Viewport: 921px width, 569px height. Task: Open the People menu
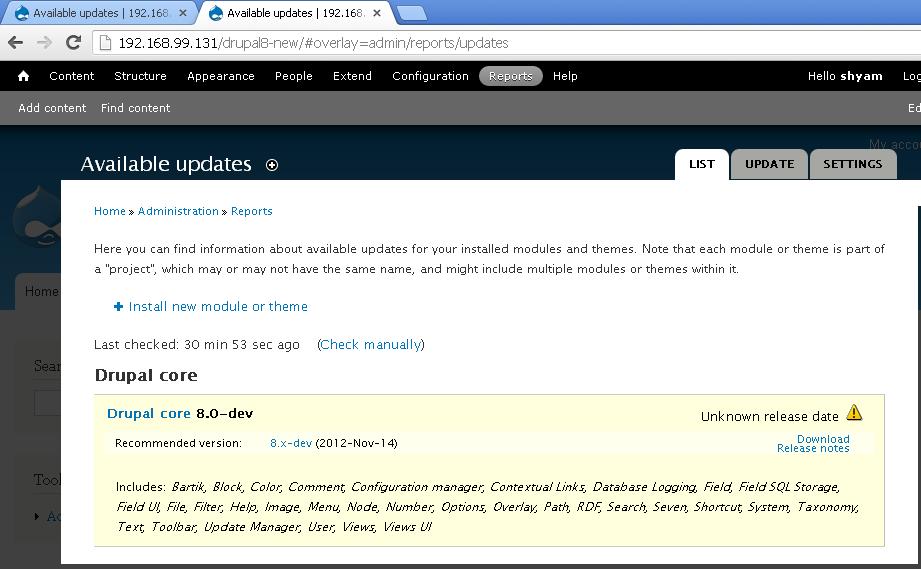coord(294,76)
